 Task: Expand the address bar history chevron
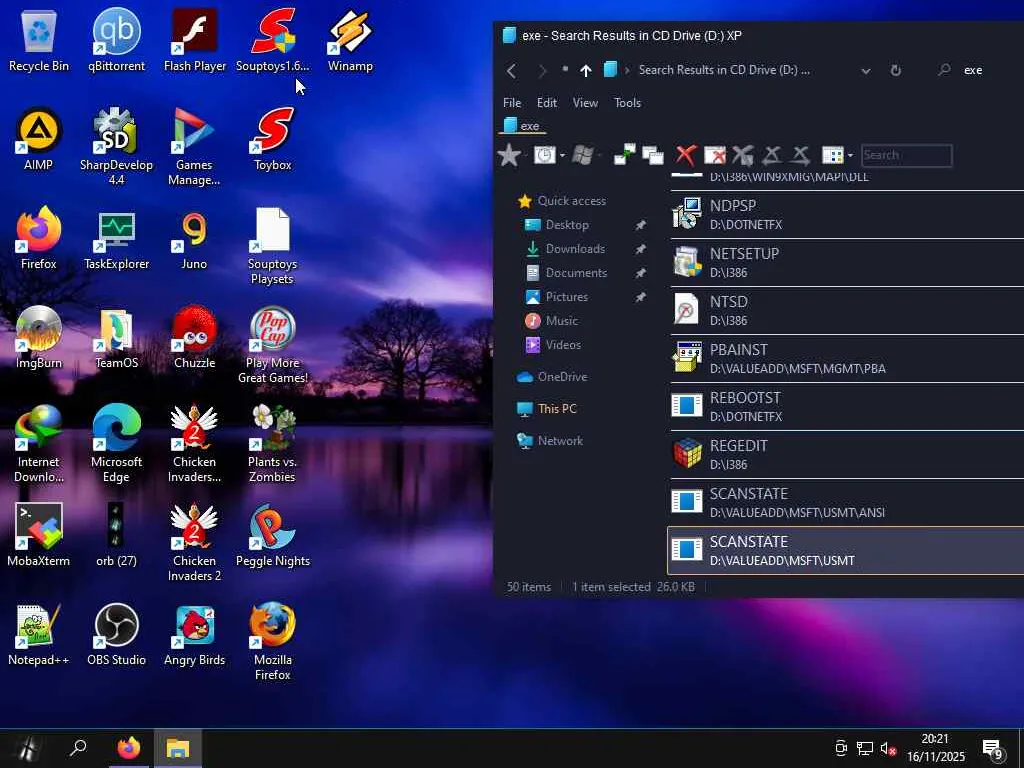tap(865, 71)
